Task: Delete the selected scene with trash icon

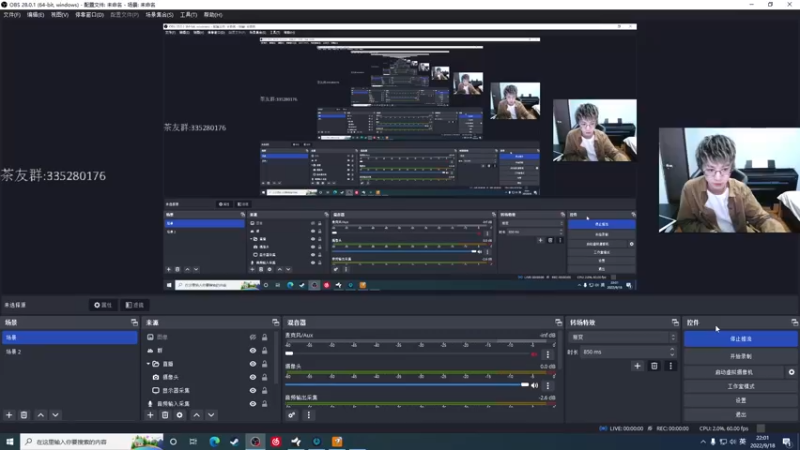Action: click(x=24, y=415)
